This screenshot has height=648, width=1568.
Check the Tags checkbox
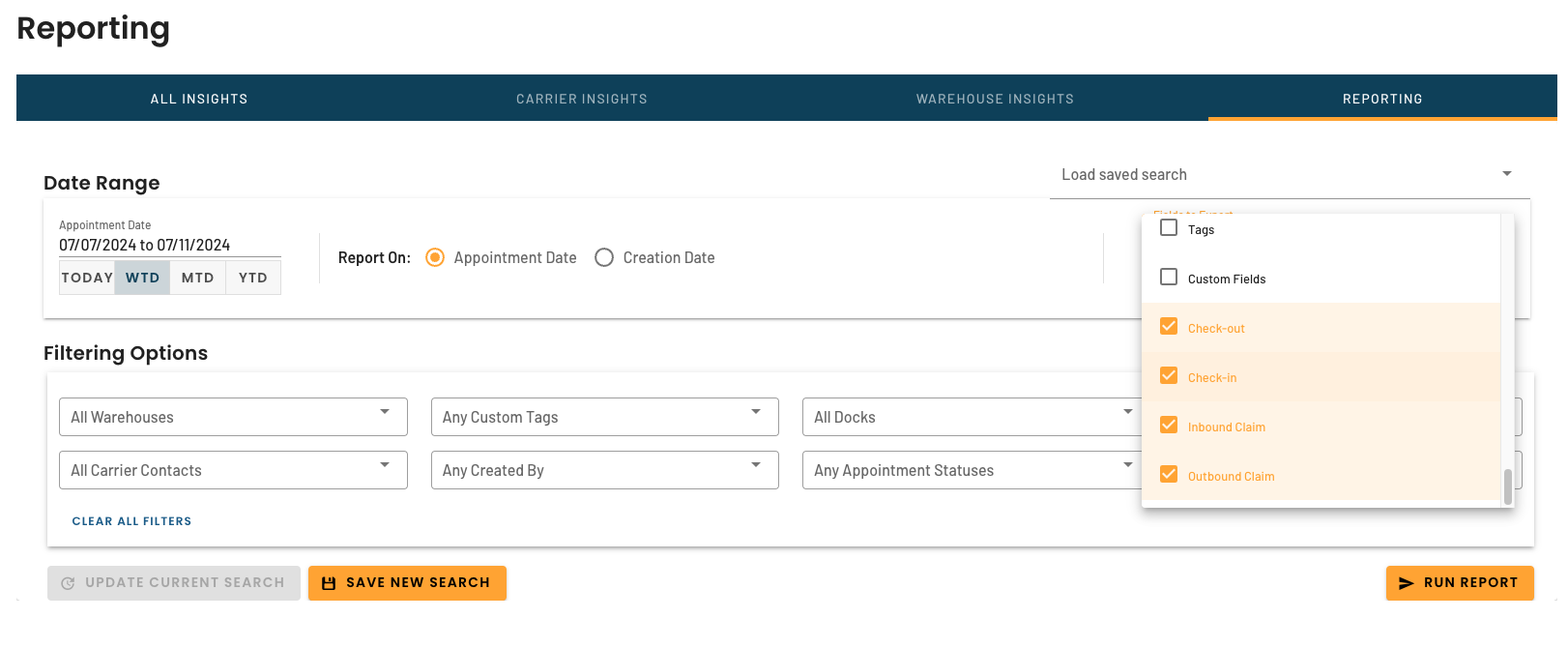1169,228
